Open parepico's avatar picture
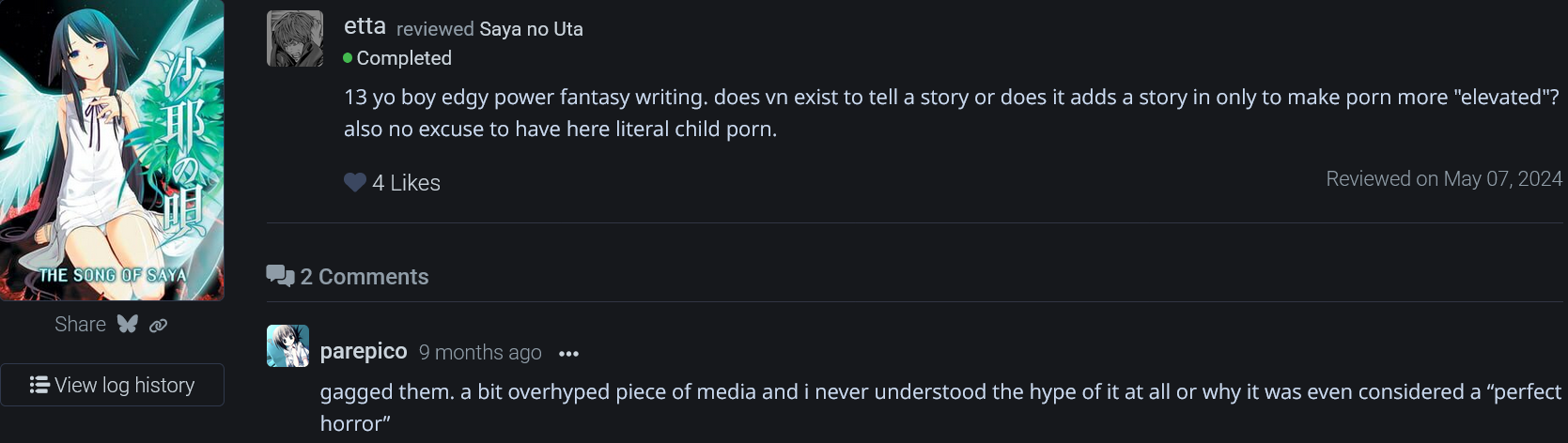The height and width of the screenshot is (443, 1568). point(287,346)
